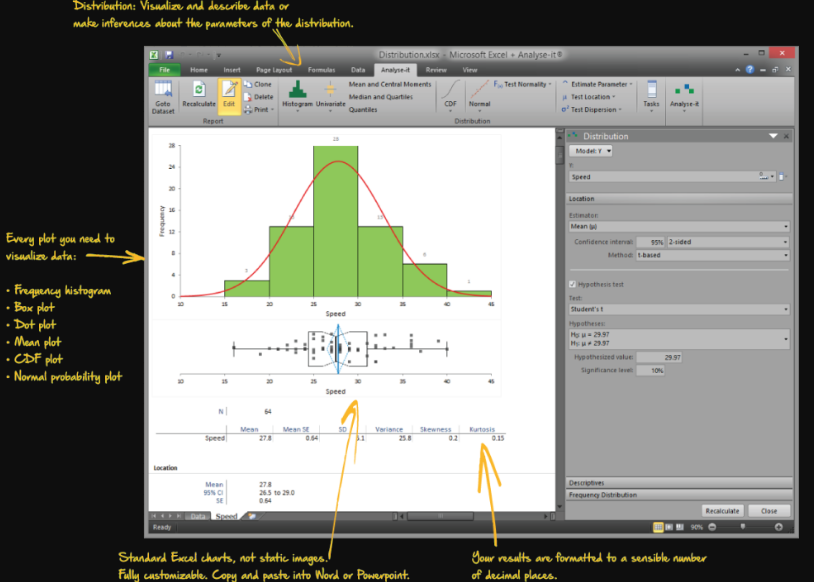This screenshot has height=582, width=814.
Task: Click the zoom level control in status bar
Action: (x=698, y=526)
